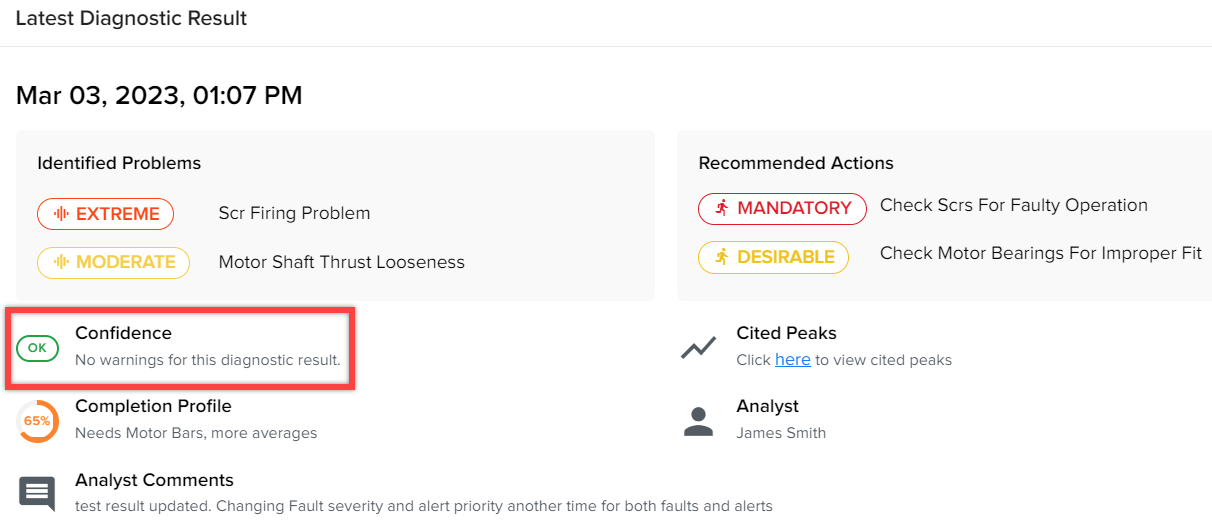Click the Latest Diagnostic Result title

[x=131, y=18]
